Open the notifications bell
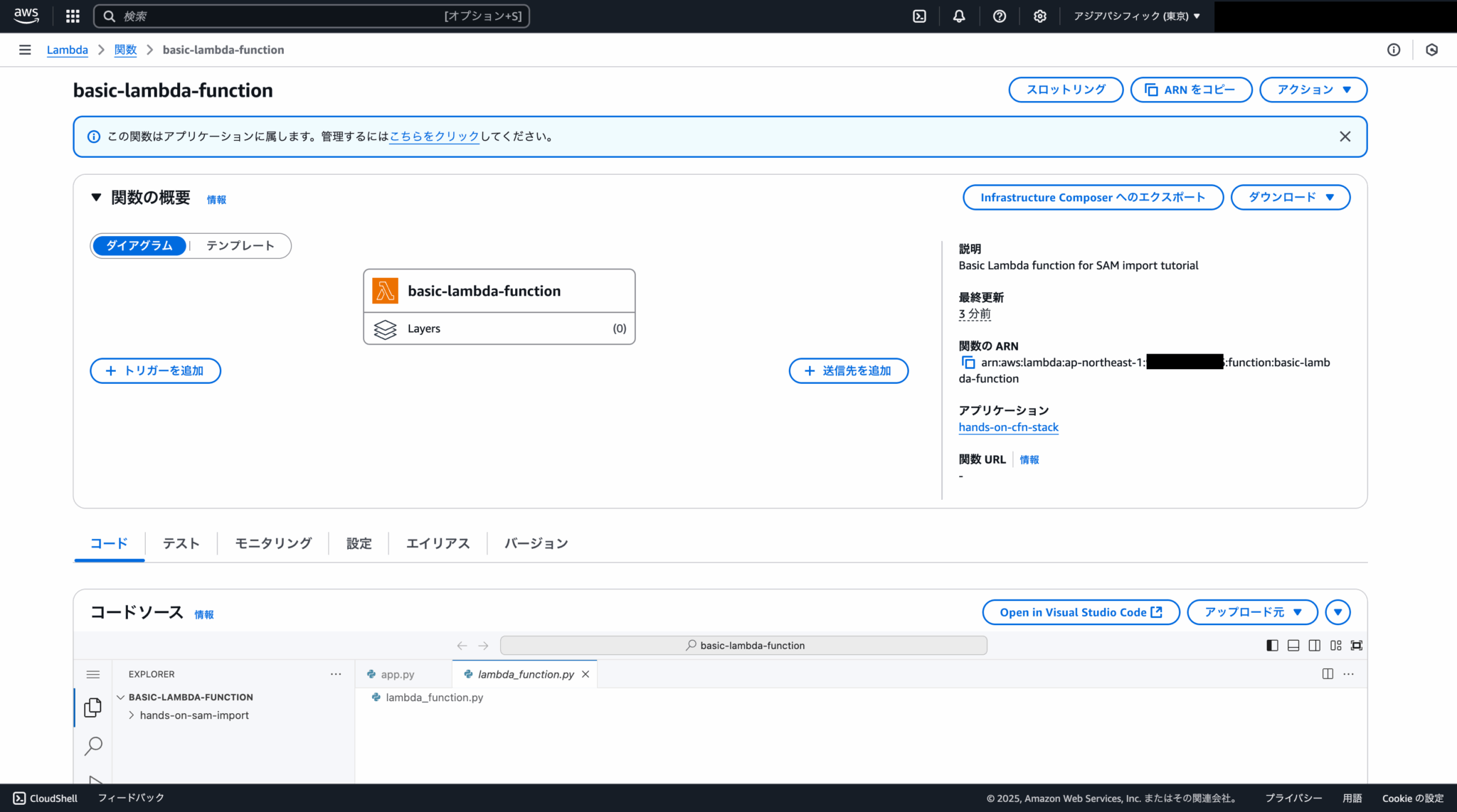 959,16
